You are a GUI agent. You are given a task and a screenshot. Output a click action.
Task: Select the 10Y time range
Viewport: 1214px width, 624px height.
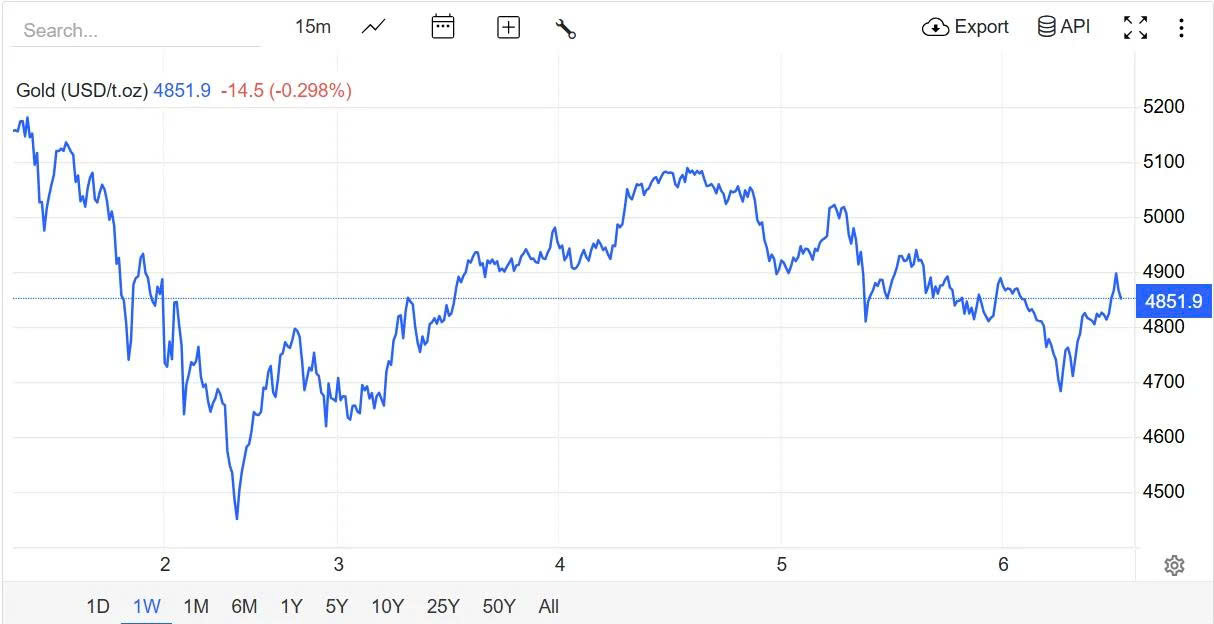pos(387,606)
